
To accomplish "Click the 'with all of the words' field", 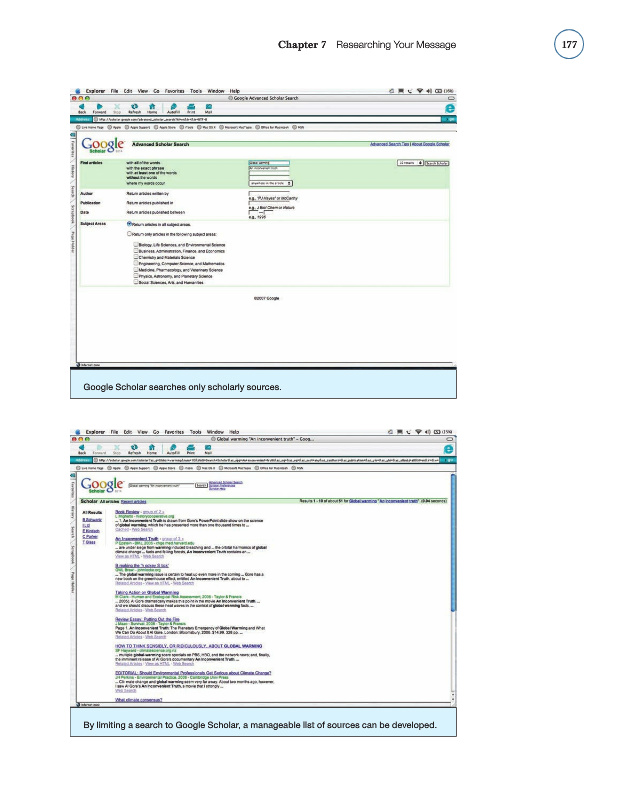I will 267,160.
